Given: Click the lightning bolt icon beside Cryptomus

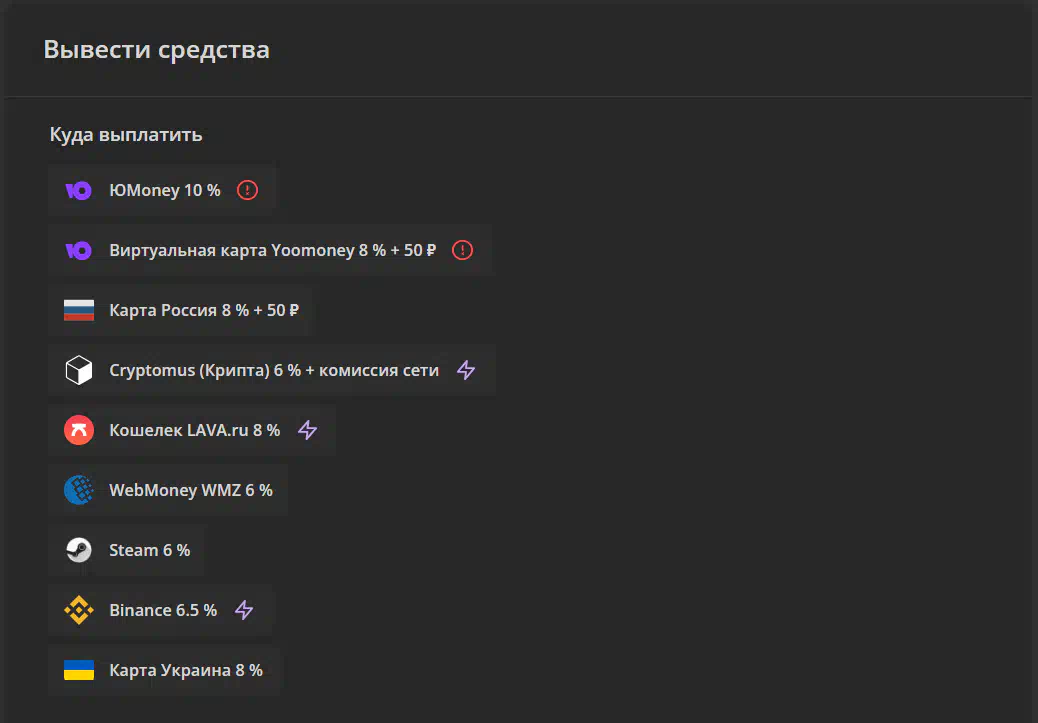Looking at the screenshot, I should (466, 370).
